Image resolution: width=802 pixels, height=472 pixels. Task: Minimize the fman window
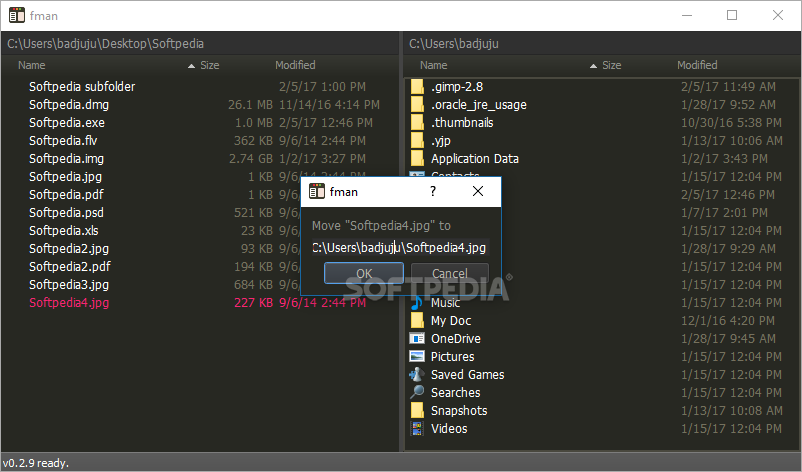tap(687, 15)
